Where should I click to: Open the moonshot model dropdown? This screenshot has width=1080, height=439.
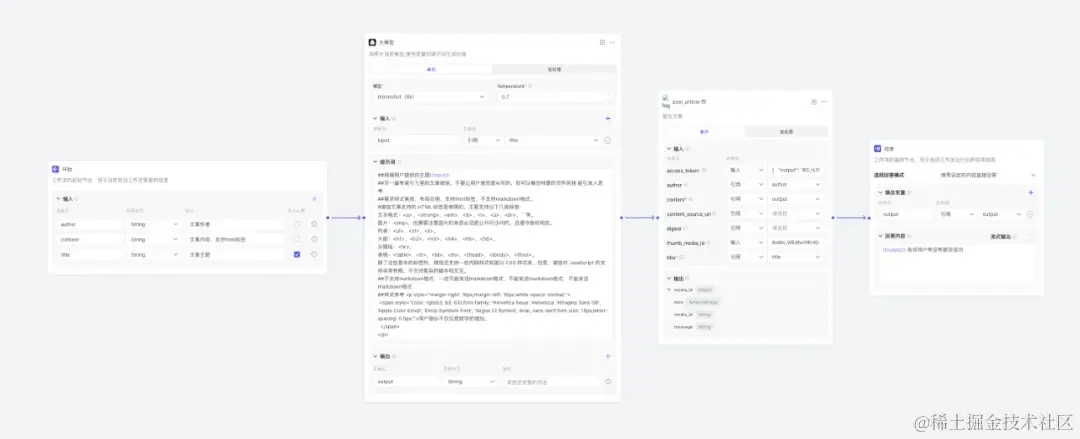[x=430, y=96]
